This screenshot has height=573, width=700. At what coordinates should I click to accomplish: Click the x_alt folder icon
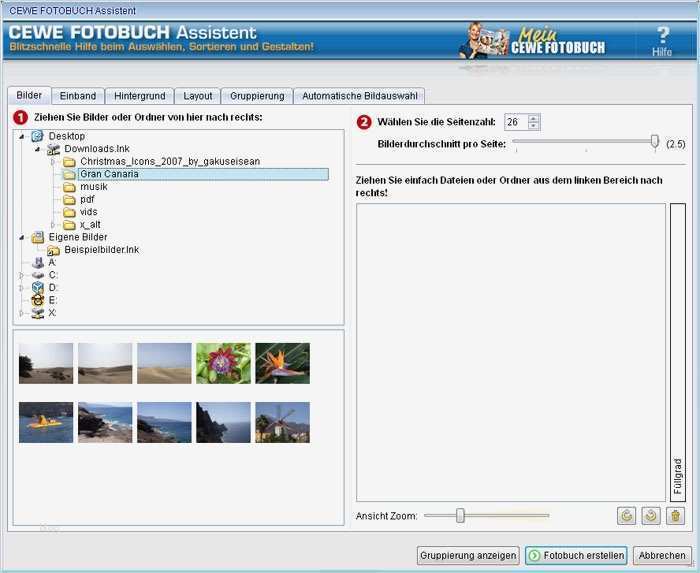(x=69, y=225)
